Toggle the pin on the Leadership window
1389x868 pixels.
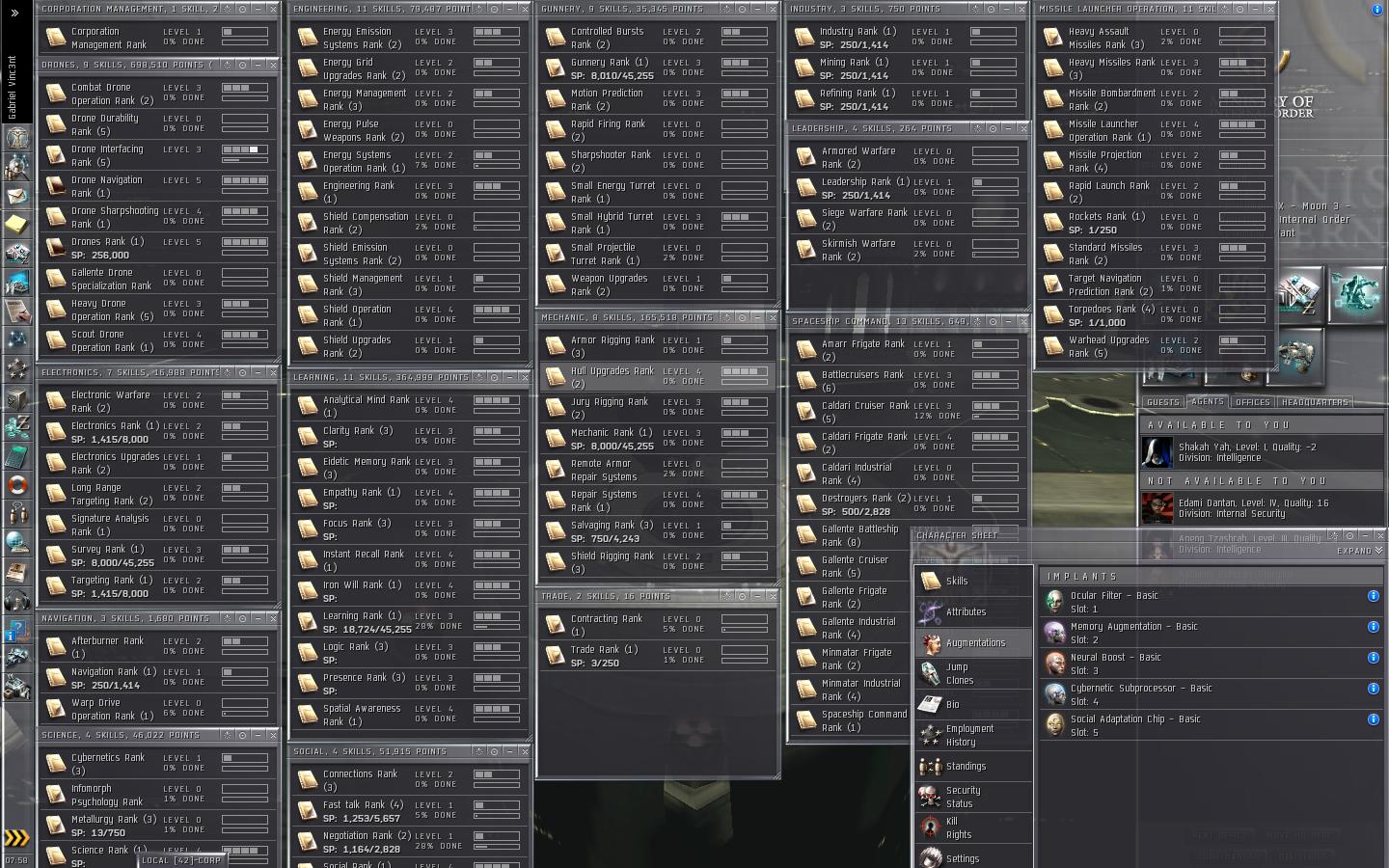tap(994, 128)
